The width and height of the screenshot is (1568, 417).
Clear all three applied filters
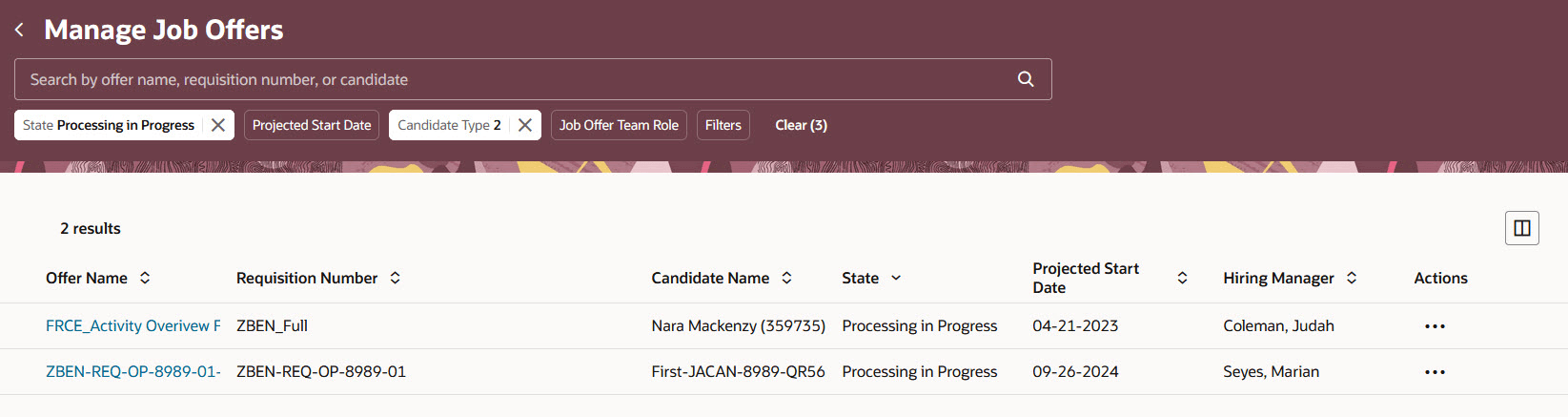coord(801,125)
